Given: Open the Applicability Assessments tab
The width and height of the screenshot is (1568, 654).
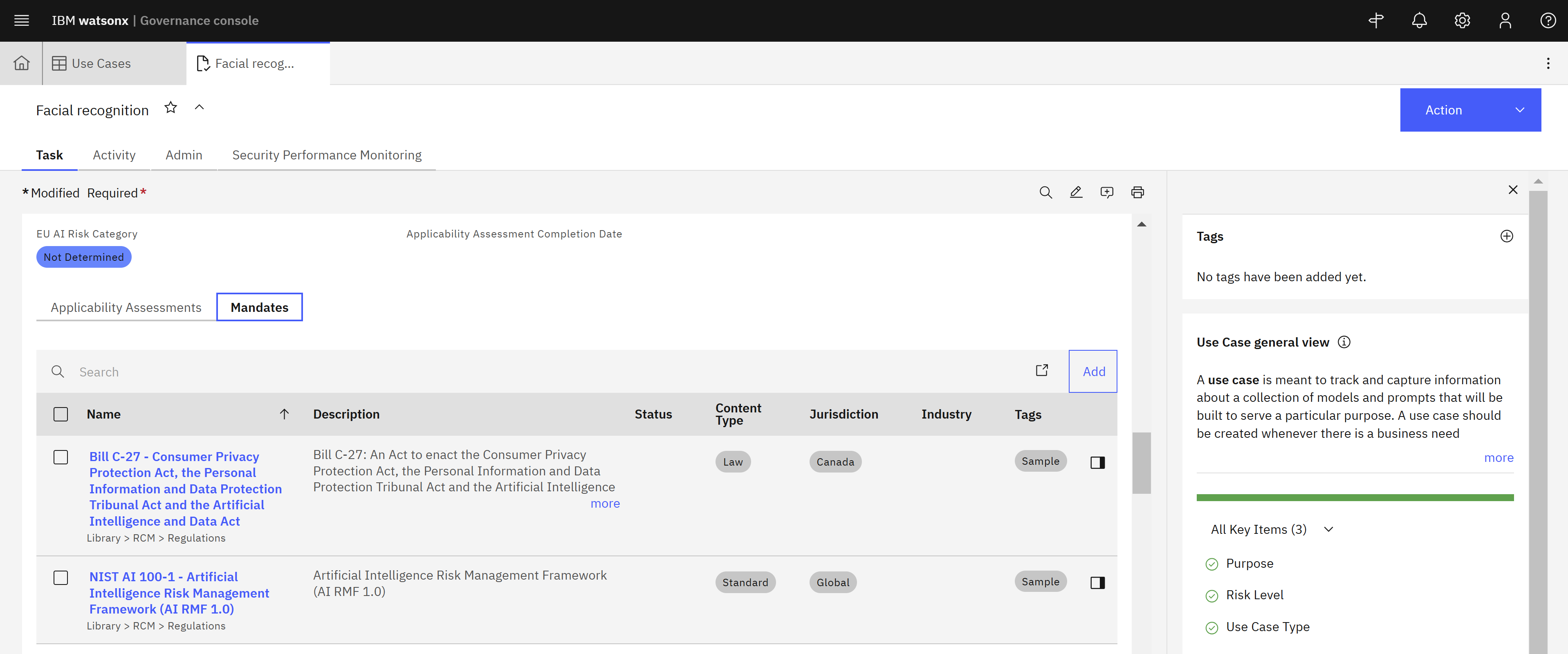Looking at the screenshot, I should point(126,307).
